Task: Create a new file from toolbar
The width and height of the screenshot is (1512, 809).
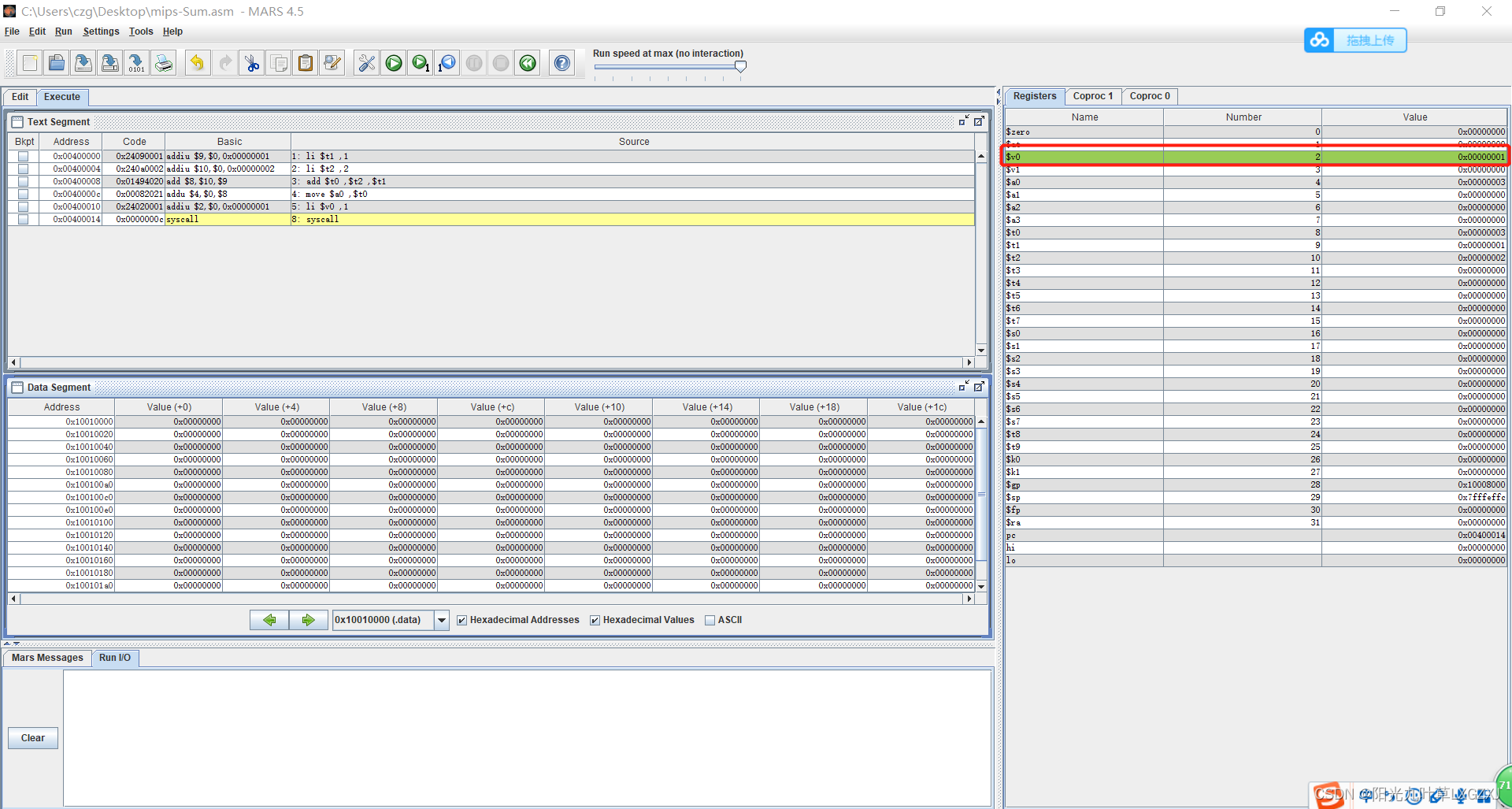Action: [30, 63]
